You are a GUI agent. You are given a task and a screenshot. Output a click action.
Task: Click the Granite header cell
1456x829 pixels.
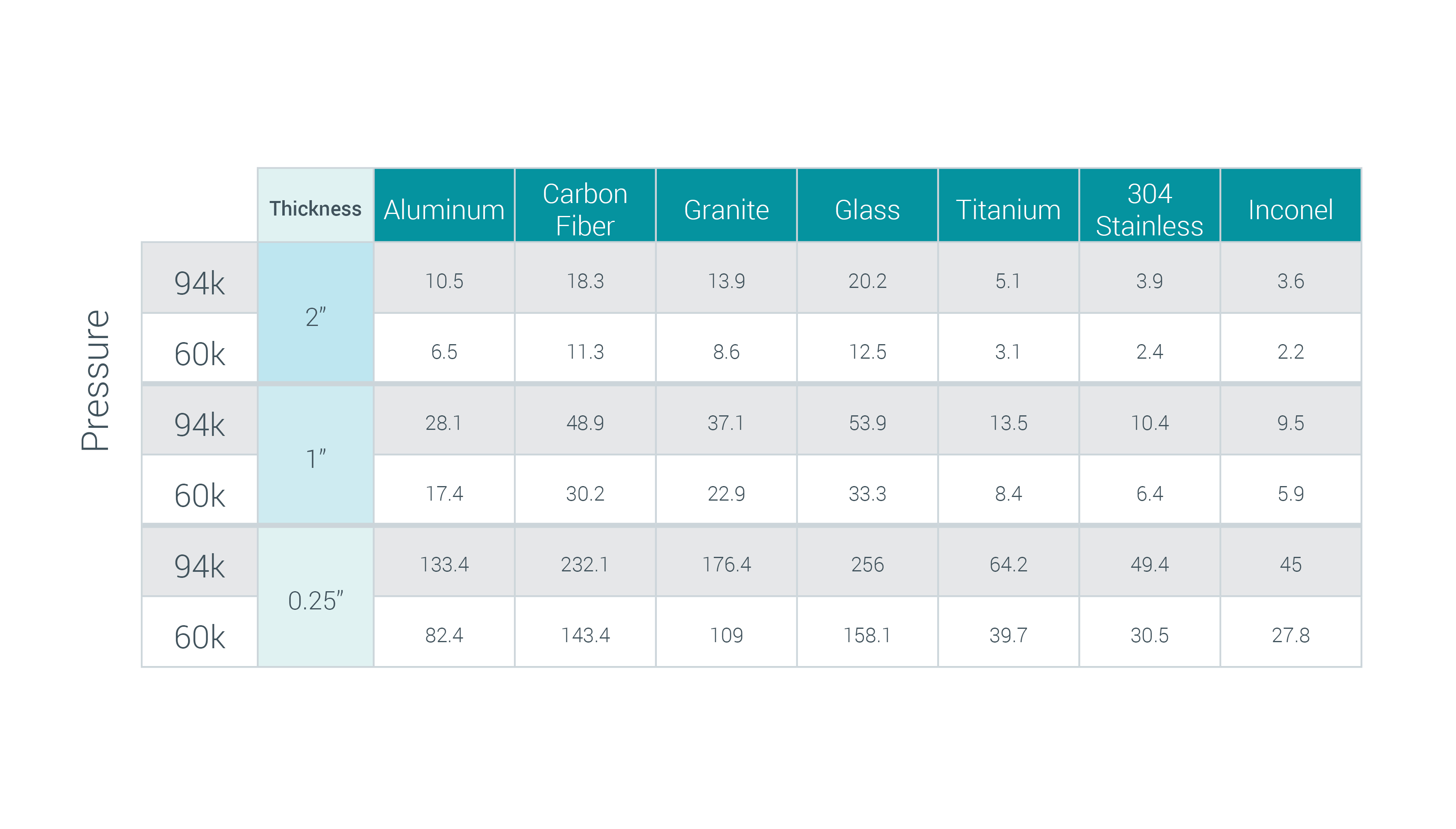click(x=726, y=209)
